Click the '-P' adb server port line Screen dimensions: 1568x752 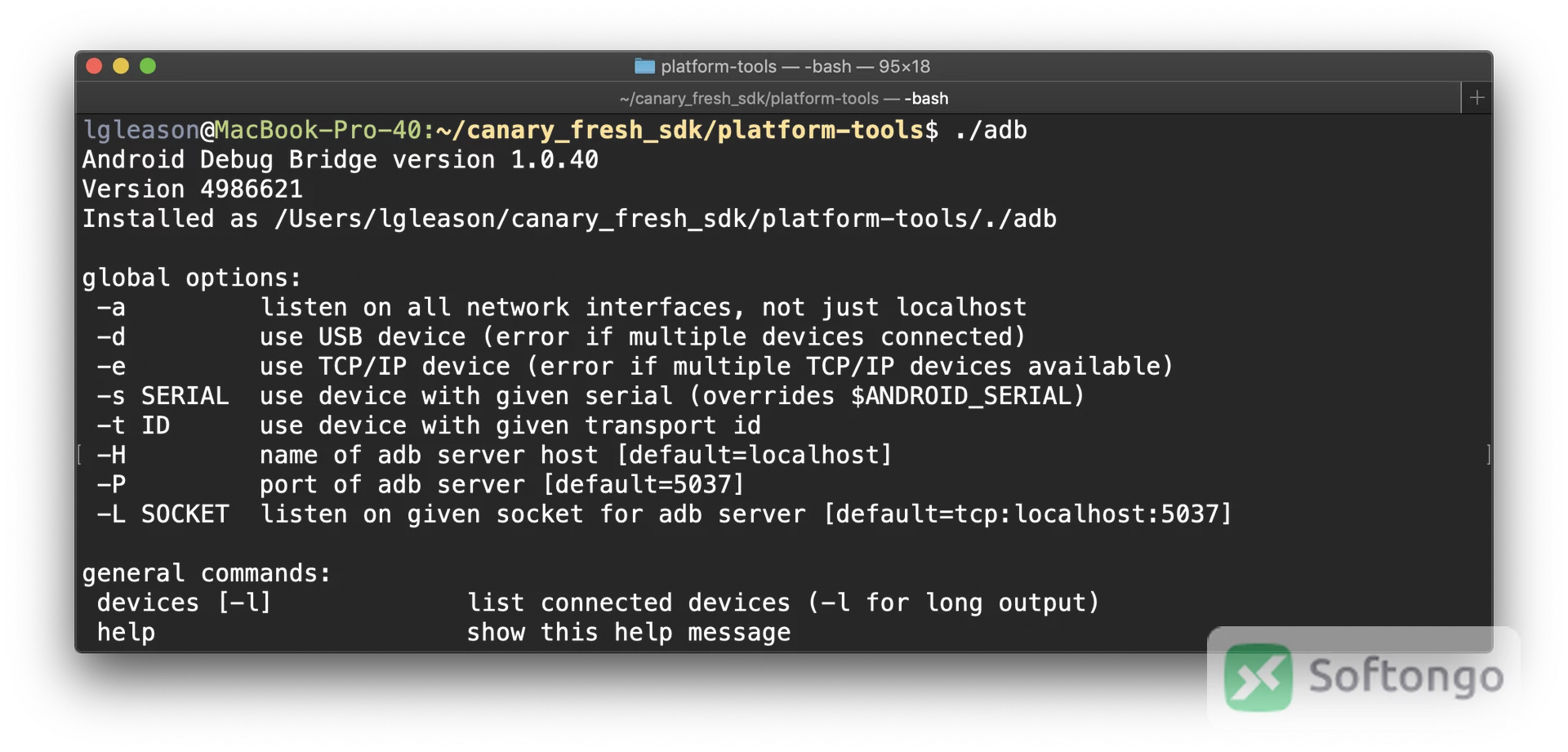(x=421, y=484)
